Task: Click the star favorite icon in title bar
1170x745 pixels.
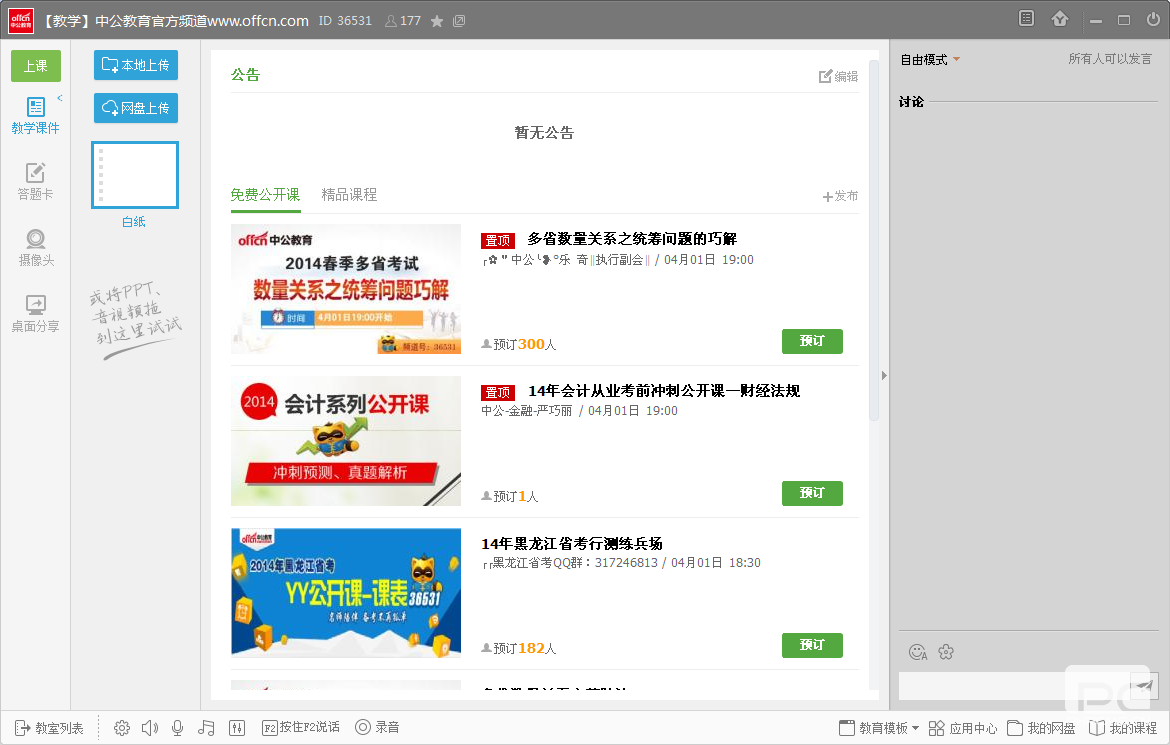Action: [437, 21]
